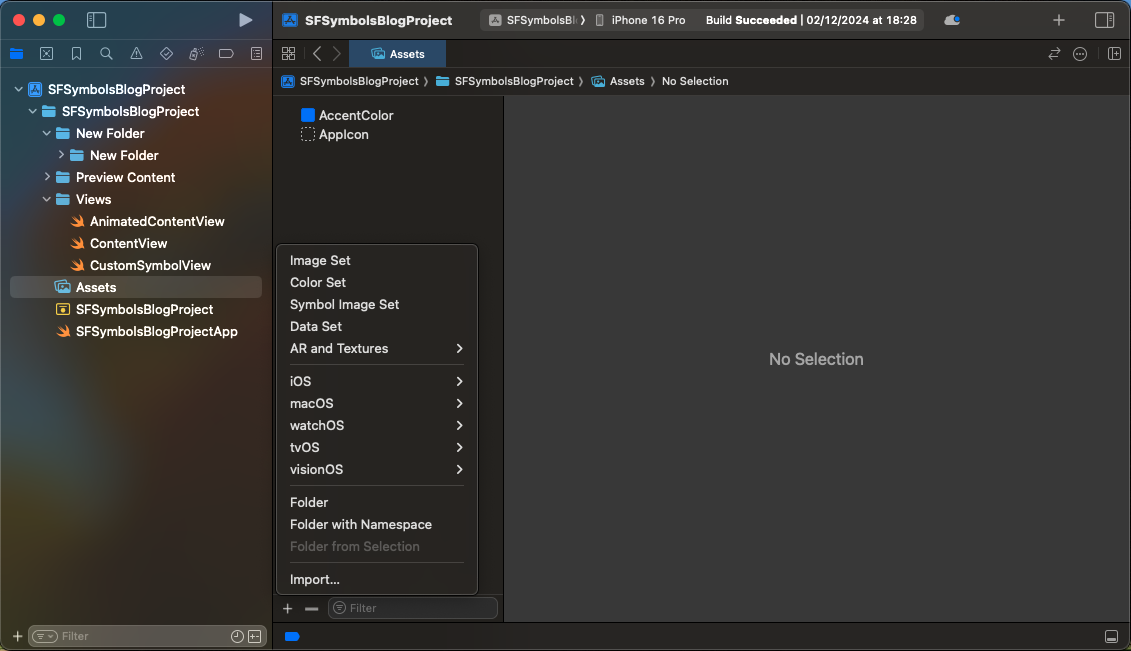Toggle the debug area button
The width and height of the screenshot is (1131, 651).
coord(1112,637)
